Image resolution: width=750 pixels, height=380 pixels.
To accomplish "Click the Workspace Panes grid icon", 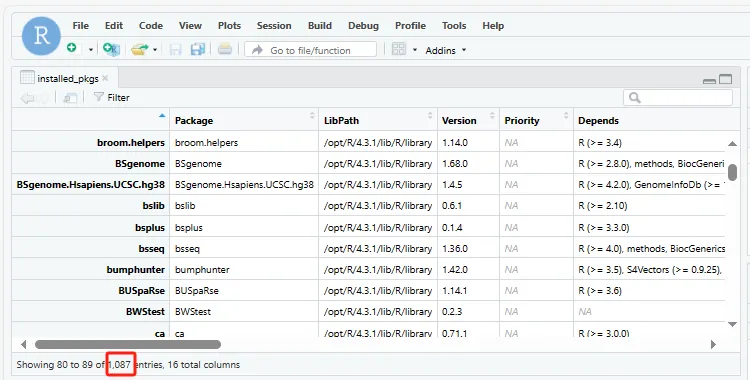I will click(x=399, y=49).
